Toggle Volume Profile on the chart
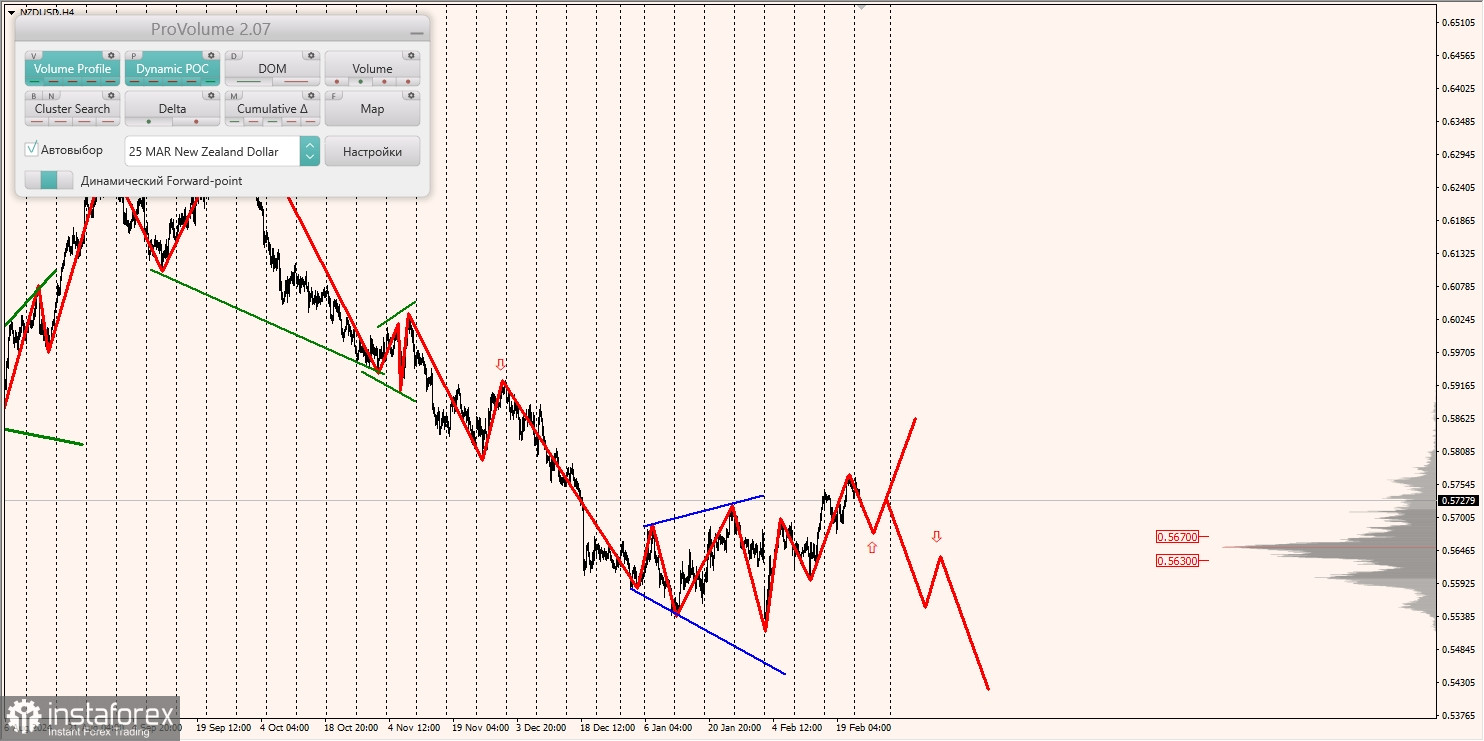Image resolution: width=1484 pixels, height=741 pixels. click(x=72, y=69)
